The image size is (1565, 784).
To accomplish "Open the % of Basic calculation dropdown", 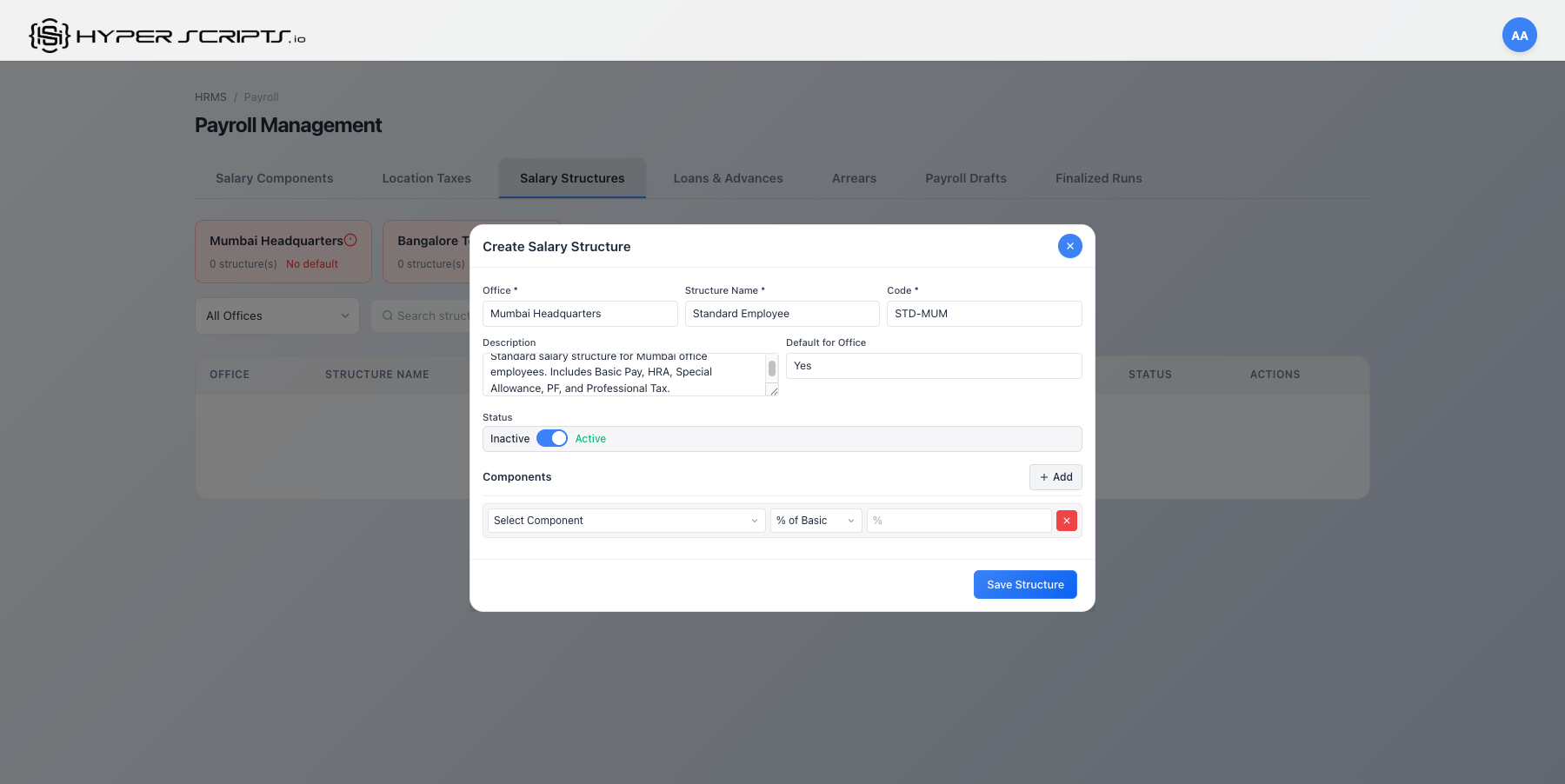I will [x=815, y=520].
